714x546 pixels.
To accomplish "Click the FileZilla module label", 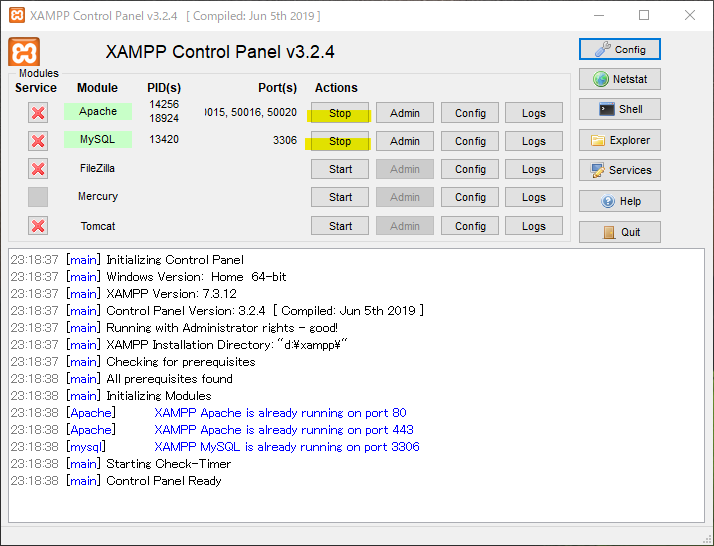I will tap(97, 168).
